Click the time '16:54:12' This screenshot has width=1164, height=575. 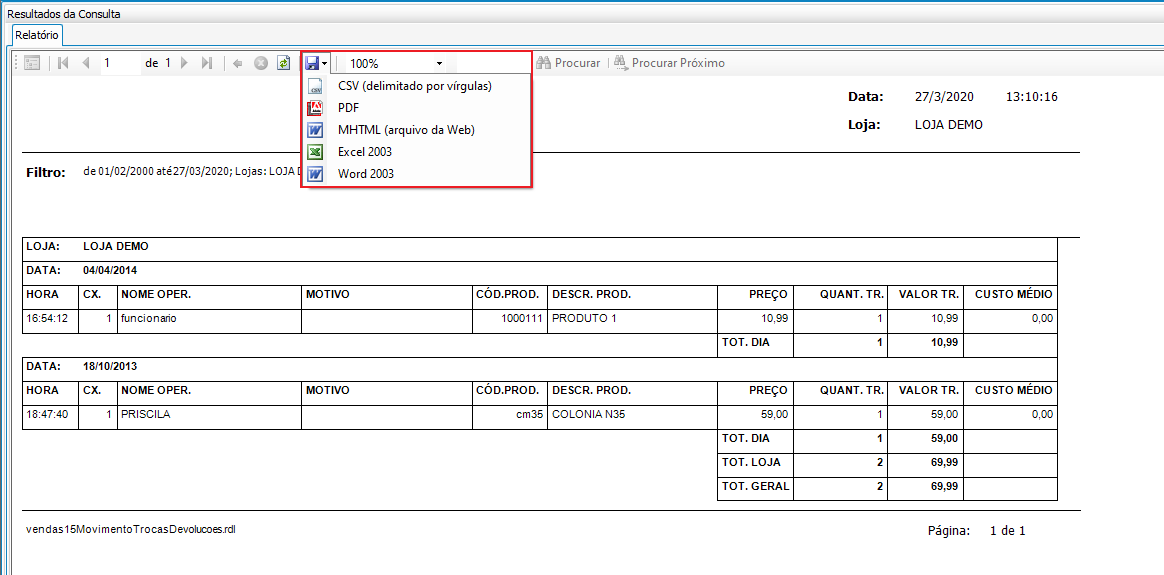tap(48, 318)
